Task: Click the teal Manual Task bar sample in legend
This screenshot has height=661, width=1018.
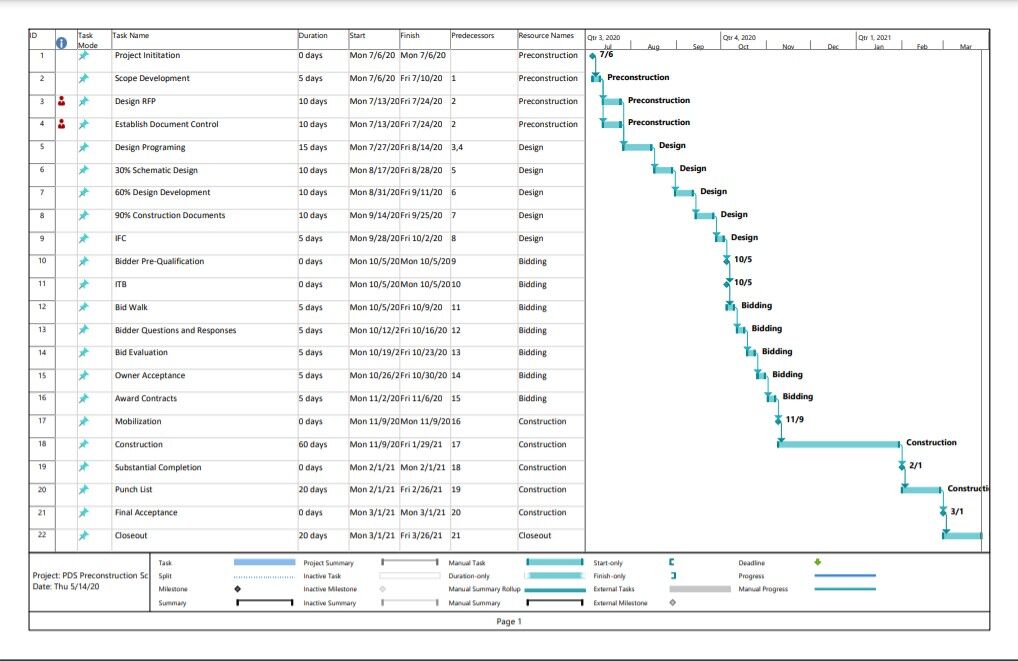Action: click(555, 562)
